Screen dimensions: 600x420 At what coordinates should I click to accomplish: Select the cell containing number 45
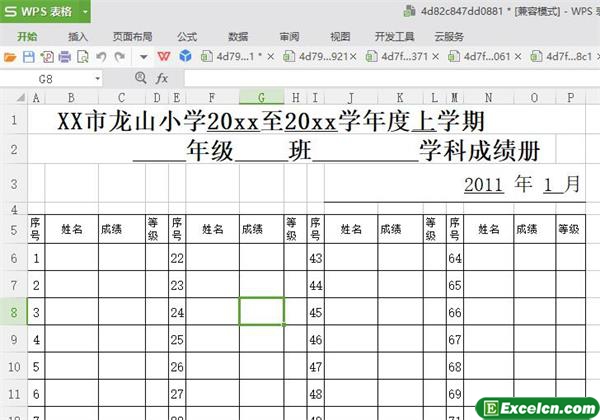315,312
